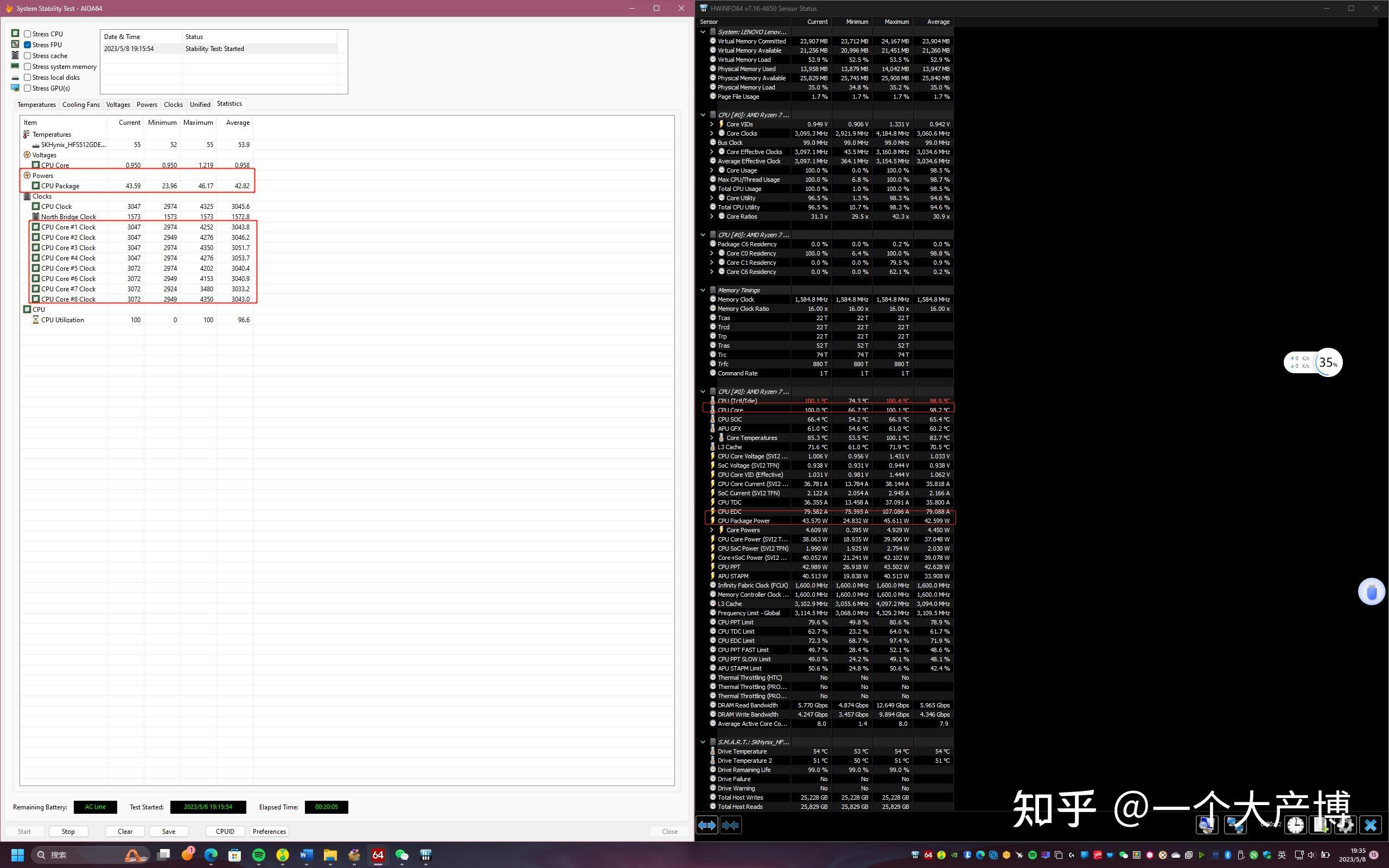The height and width of the screenshot is (868, 1389).
Task: Click HWiNFO reset clock icon
Action: (x=1295, y=825)
